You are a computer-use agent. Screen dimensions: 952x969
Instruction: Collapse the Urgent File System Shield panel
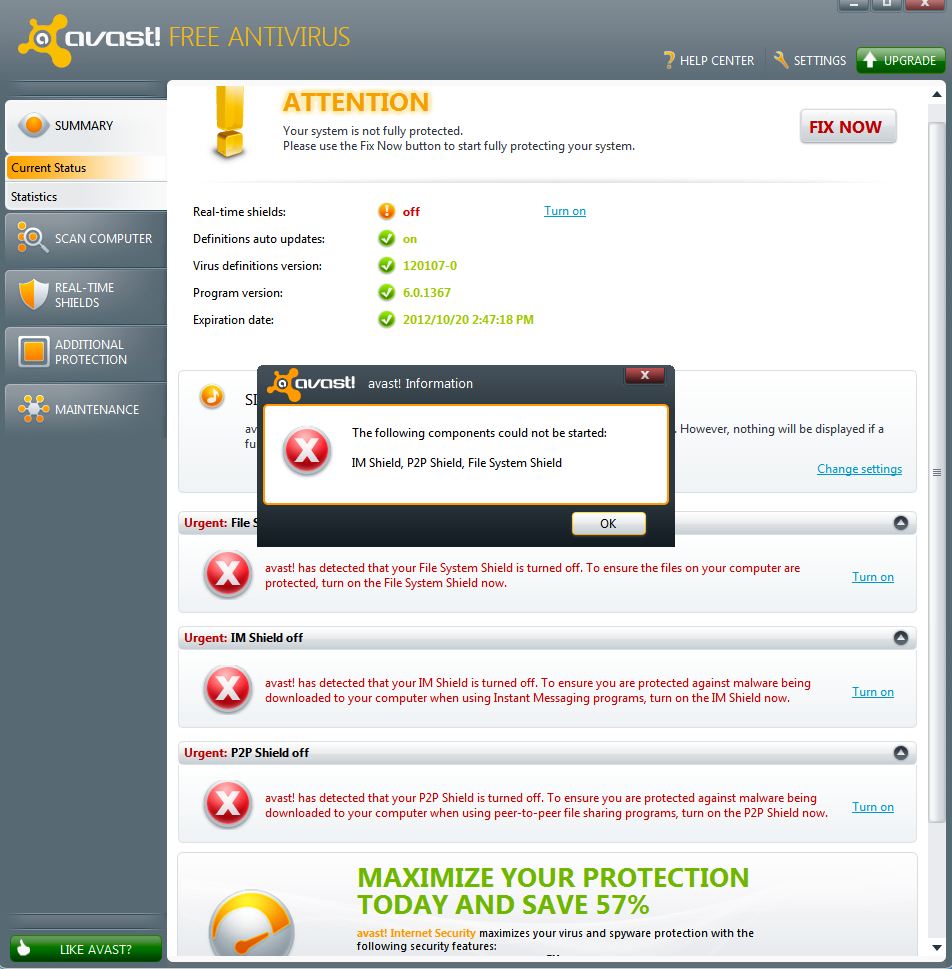tap(901, 523)
